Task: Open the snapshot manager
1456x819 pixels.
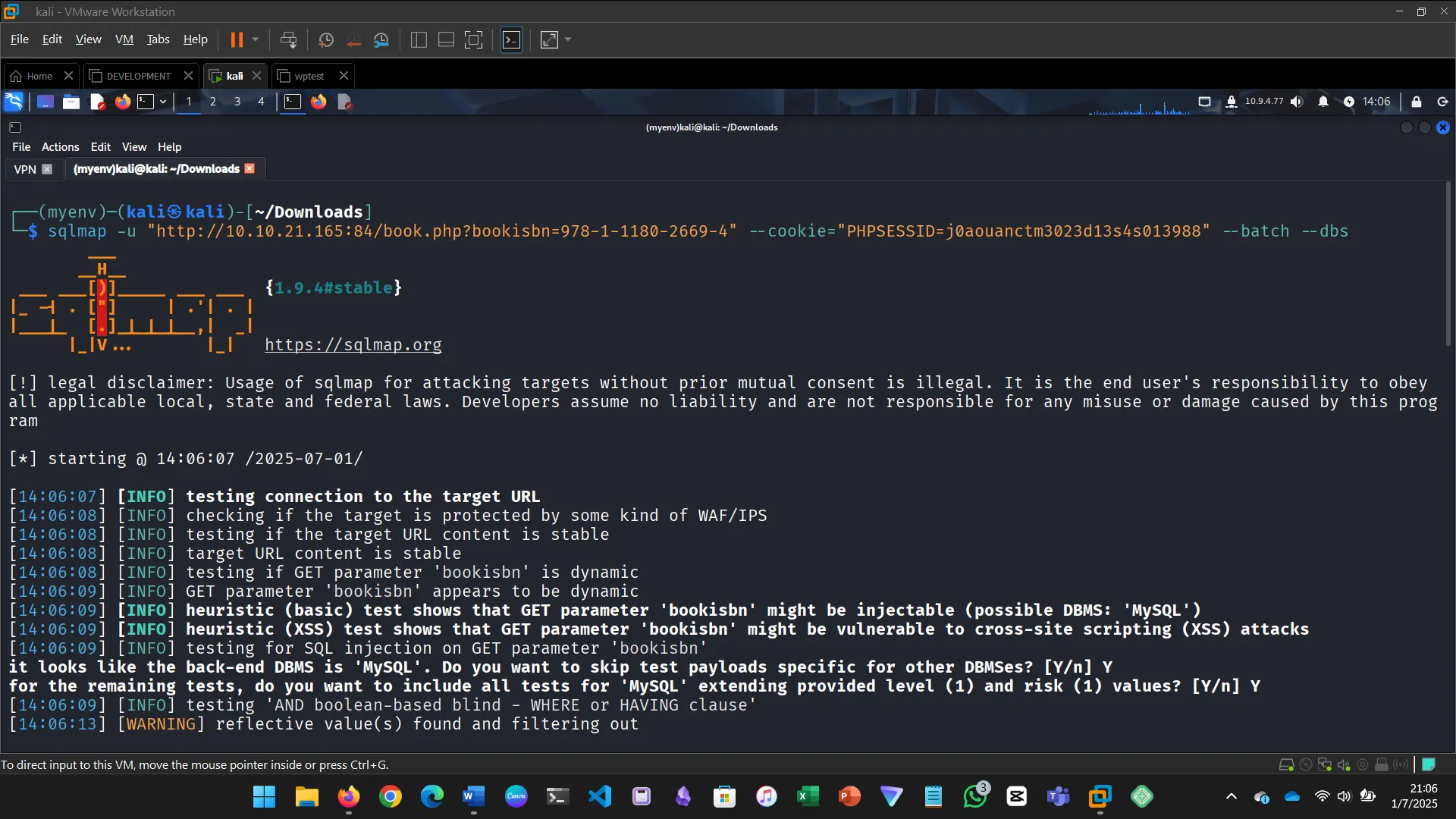Action: (381, 39)
